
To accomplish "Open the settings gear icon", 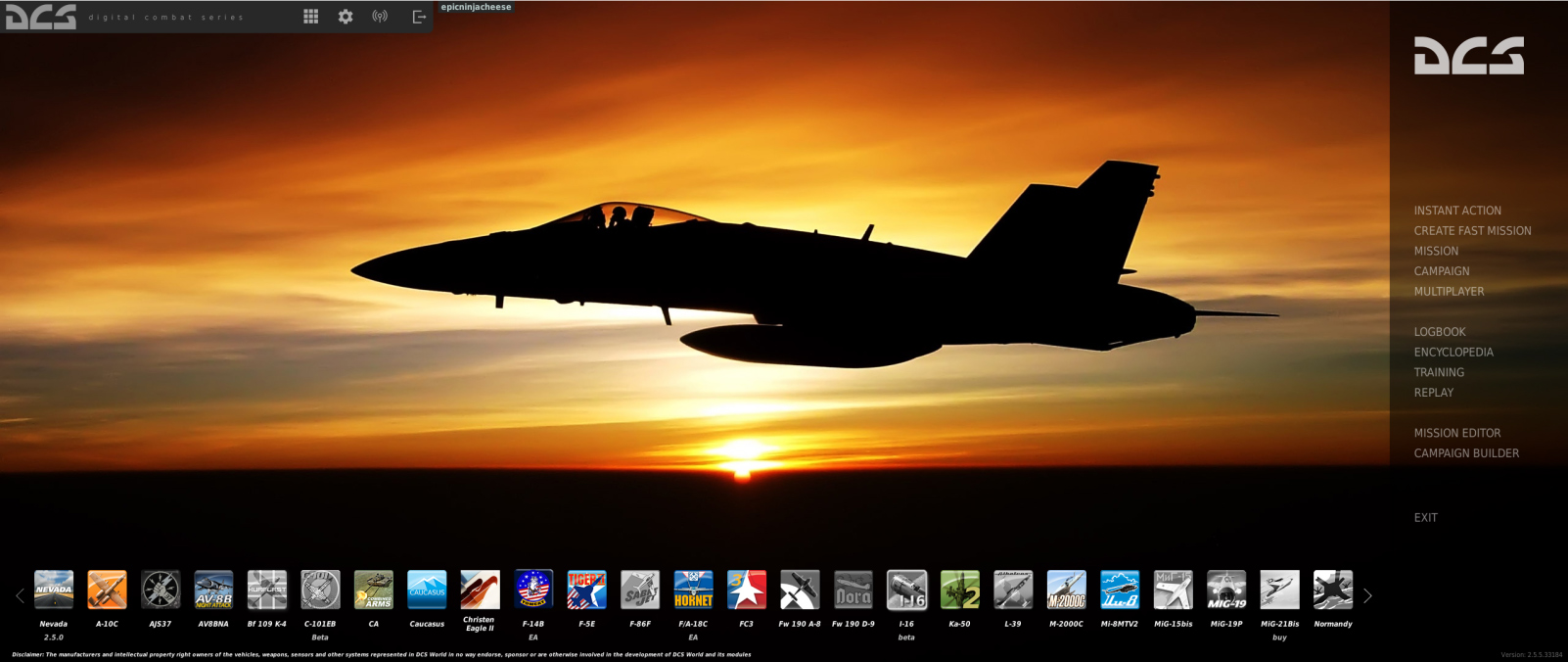I will click(x=346, y=17).
